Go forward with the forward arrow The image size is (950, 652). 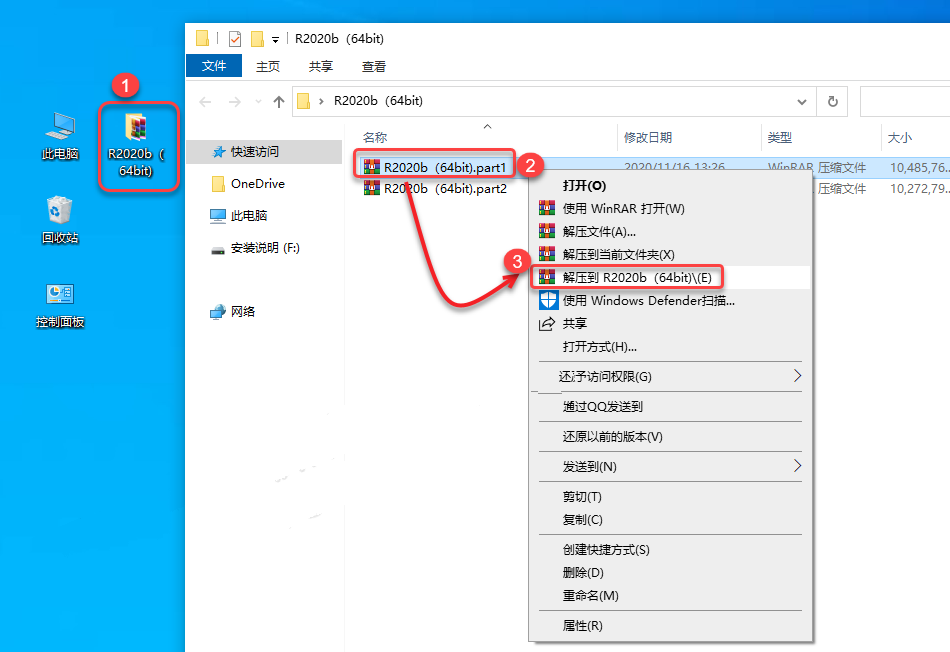click(x=234, y=101)
